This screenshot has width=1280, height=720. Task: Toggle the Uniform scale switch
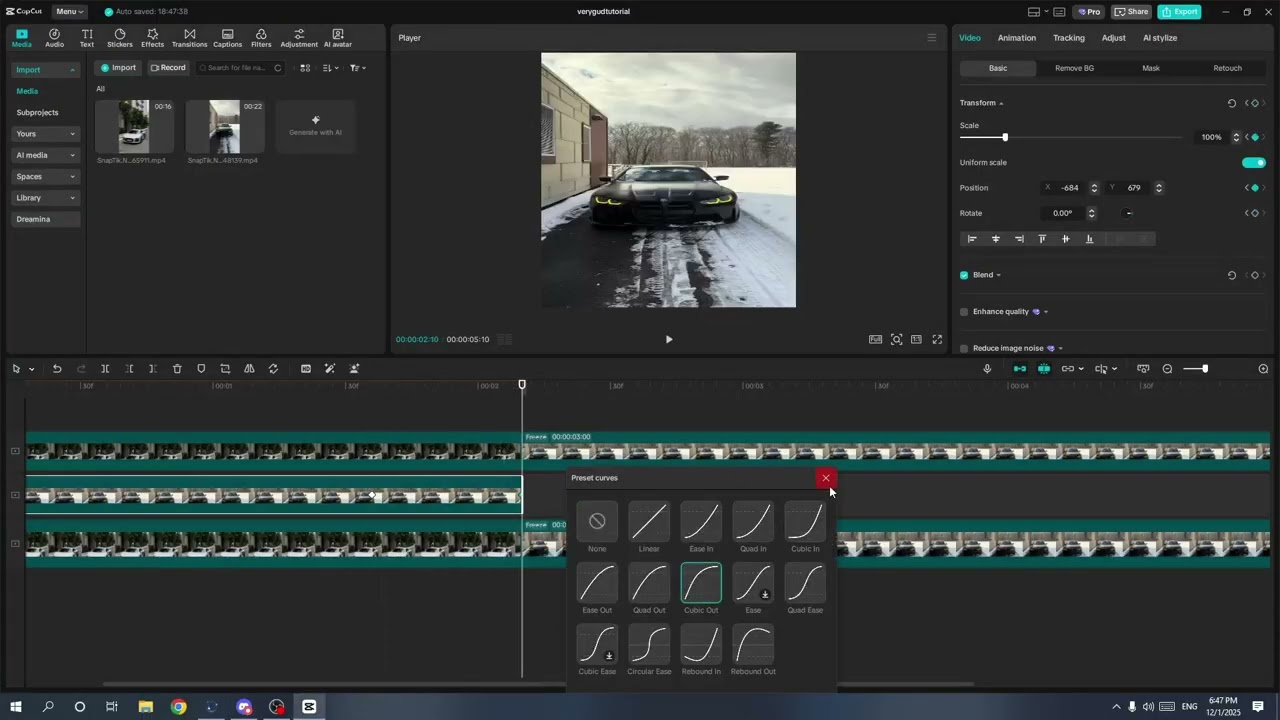point(1254,162)
